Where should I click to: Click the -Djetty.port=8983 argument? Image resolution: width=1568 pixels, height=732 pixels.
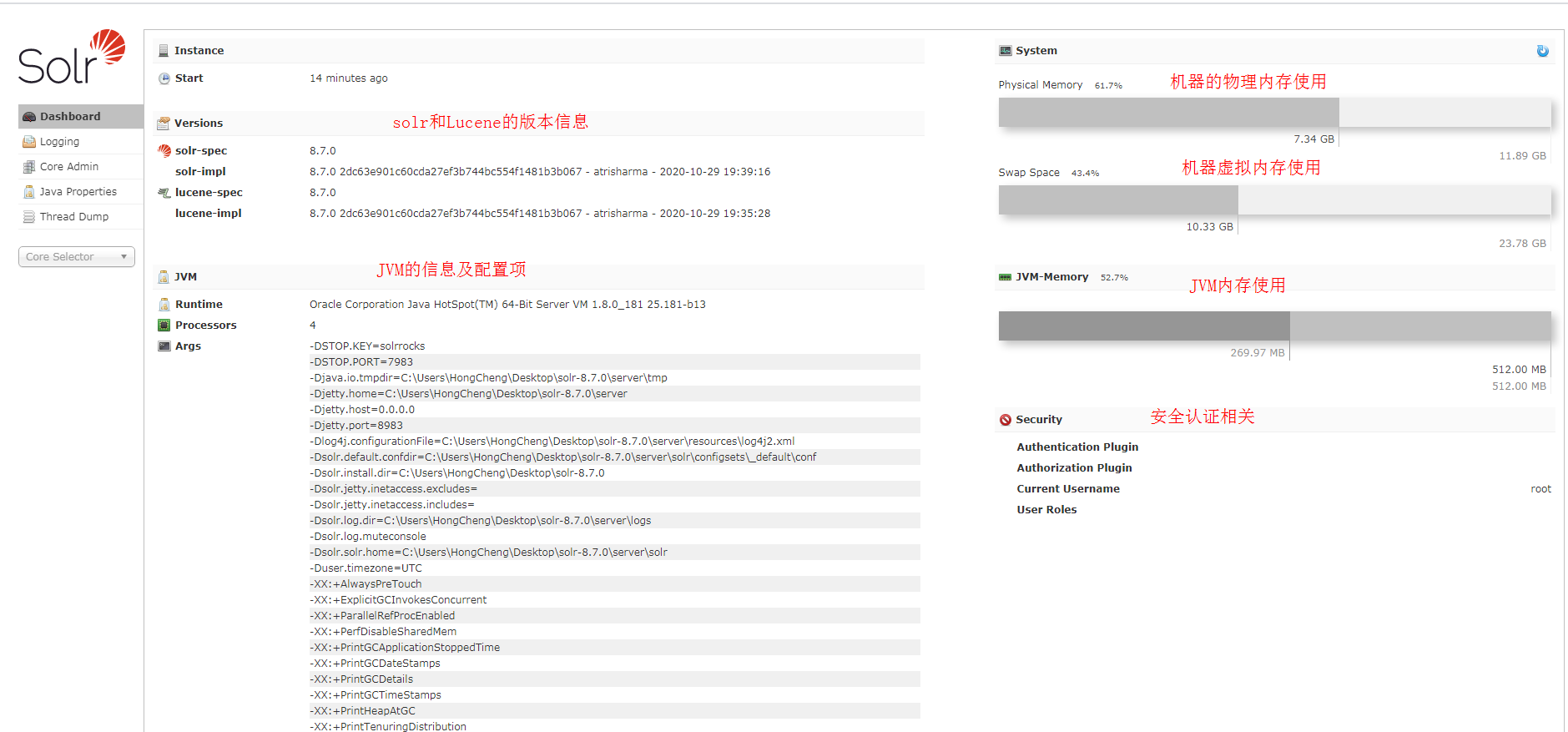356,426
